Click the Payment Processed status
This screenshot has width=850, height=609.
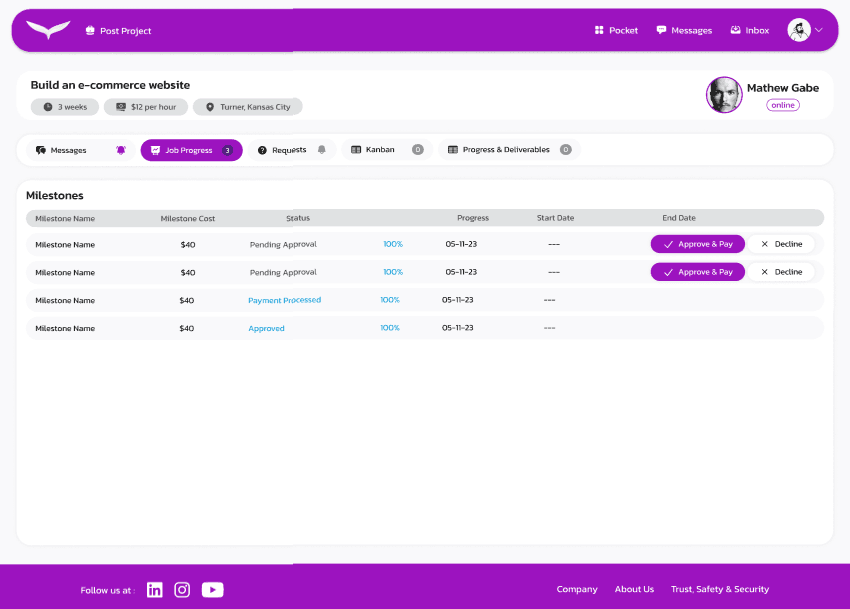pos(284,300)
